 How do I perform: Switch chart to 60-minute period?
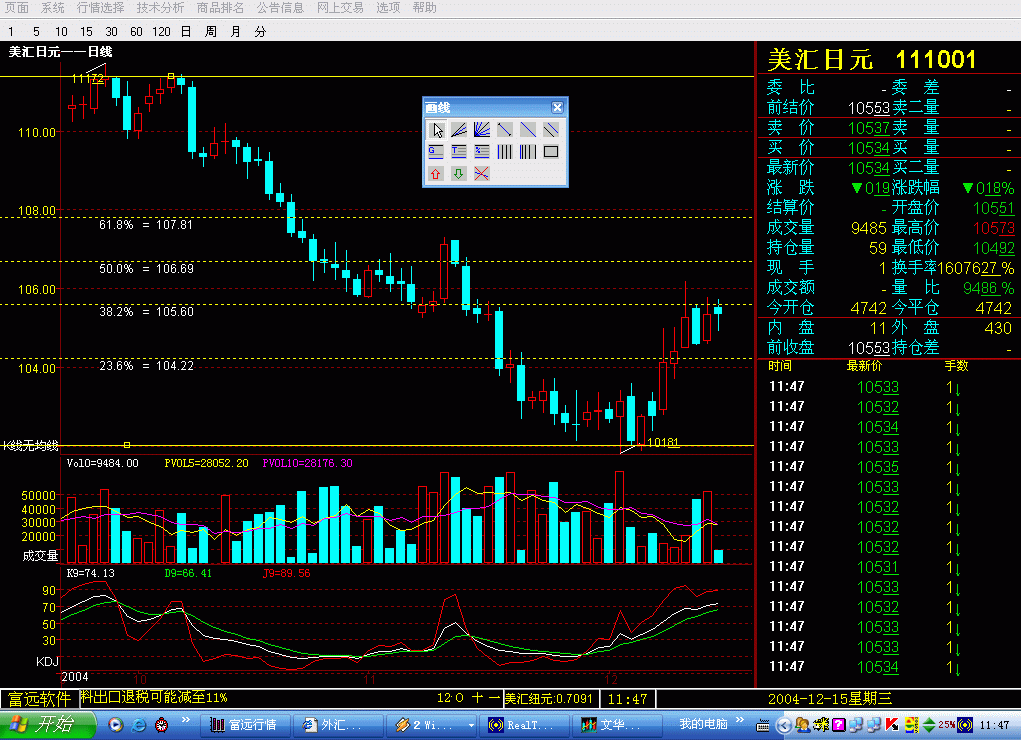point(136,31)
